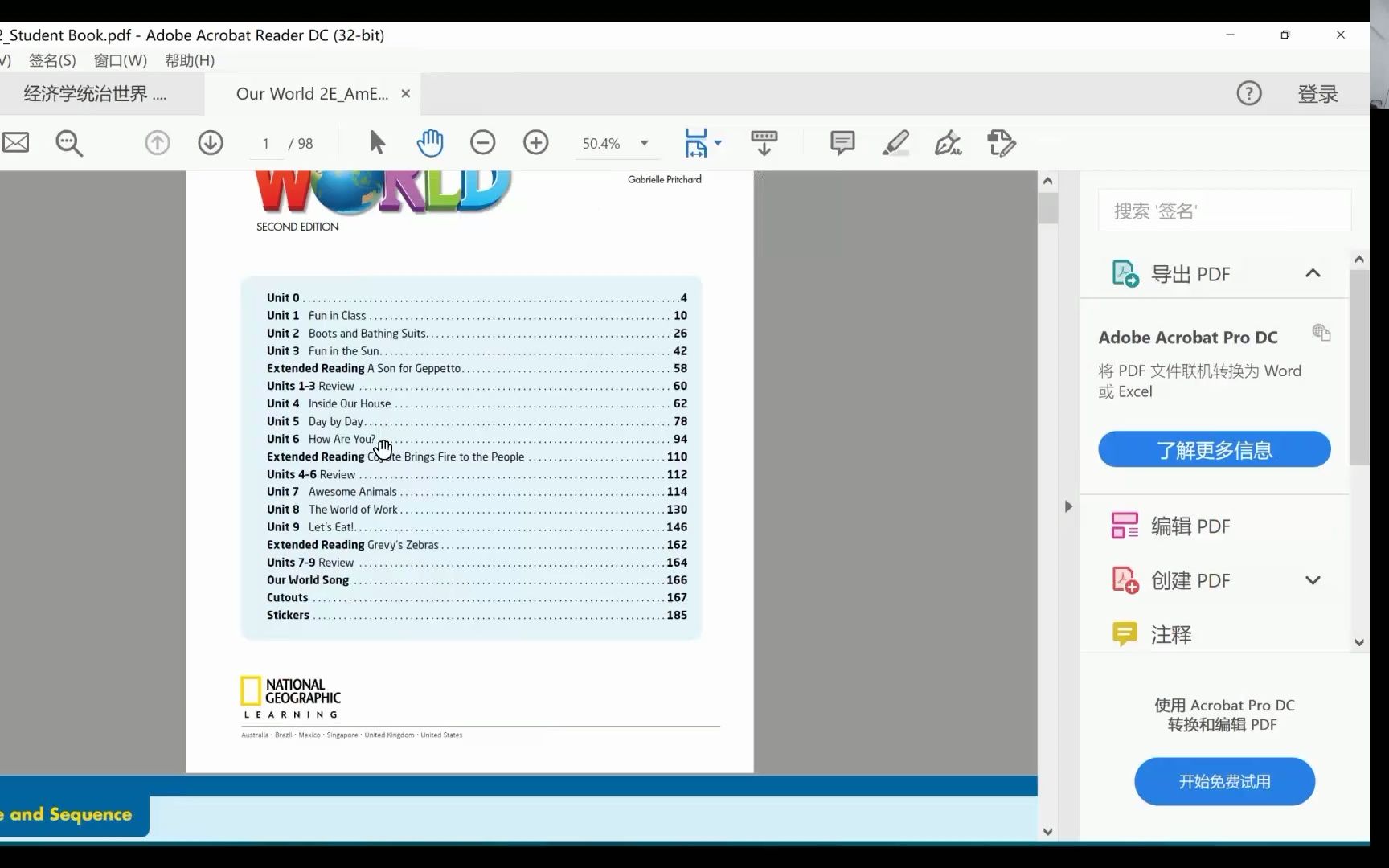This screenshot has height=868, width=1389.
Task: Select the Our World 2E_AmE tab
Action: 312,94
